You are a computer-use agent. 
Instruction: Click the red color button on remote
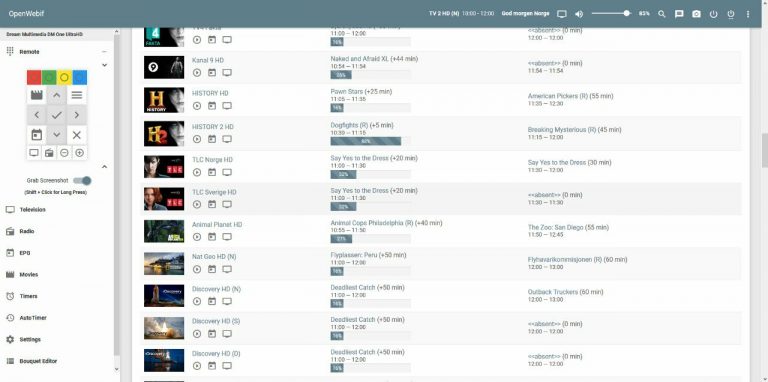(x=34, y=77)
